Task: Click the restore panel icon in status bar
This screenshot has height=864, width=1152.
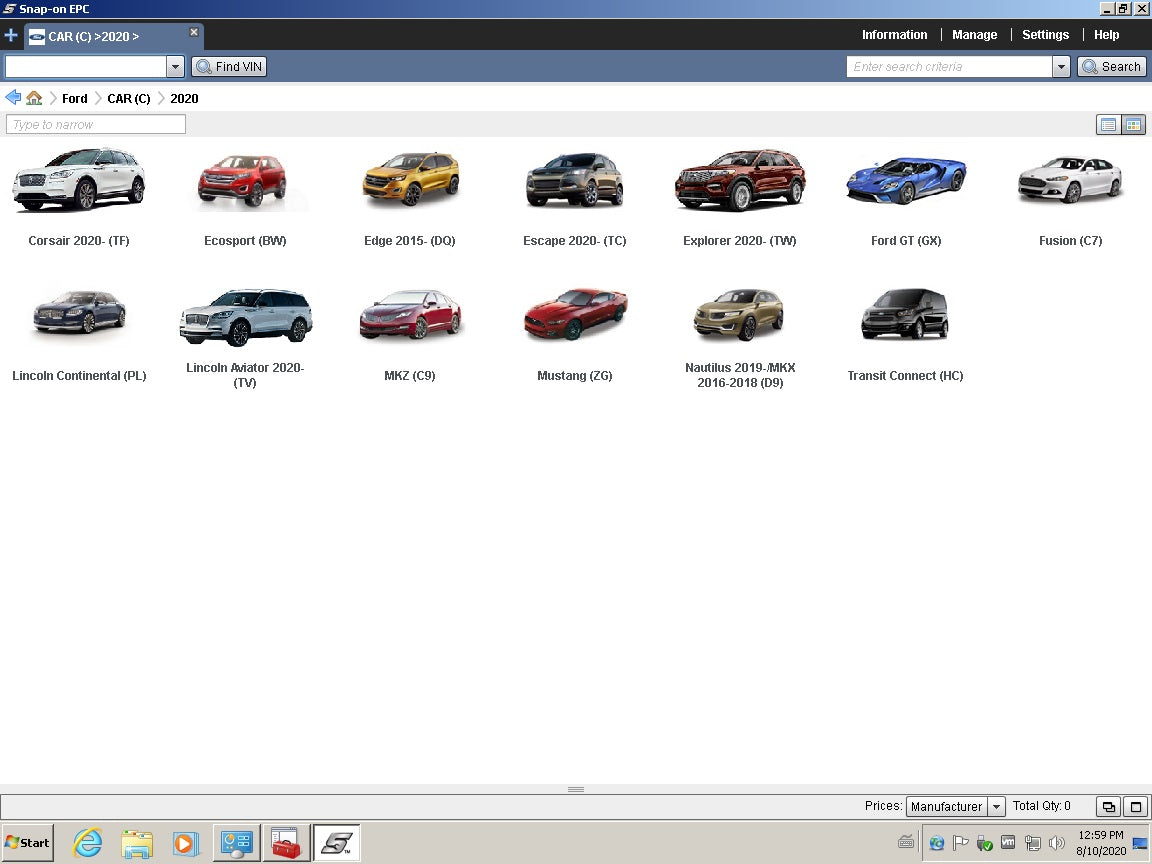Action: pos(1108,807)
